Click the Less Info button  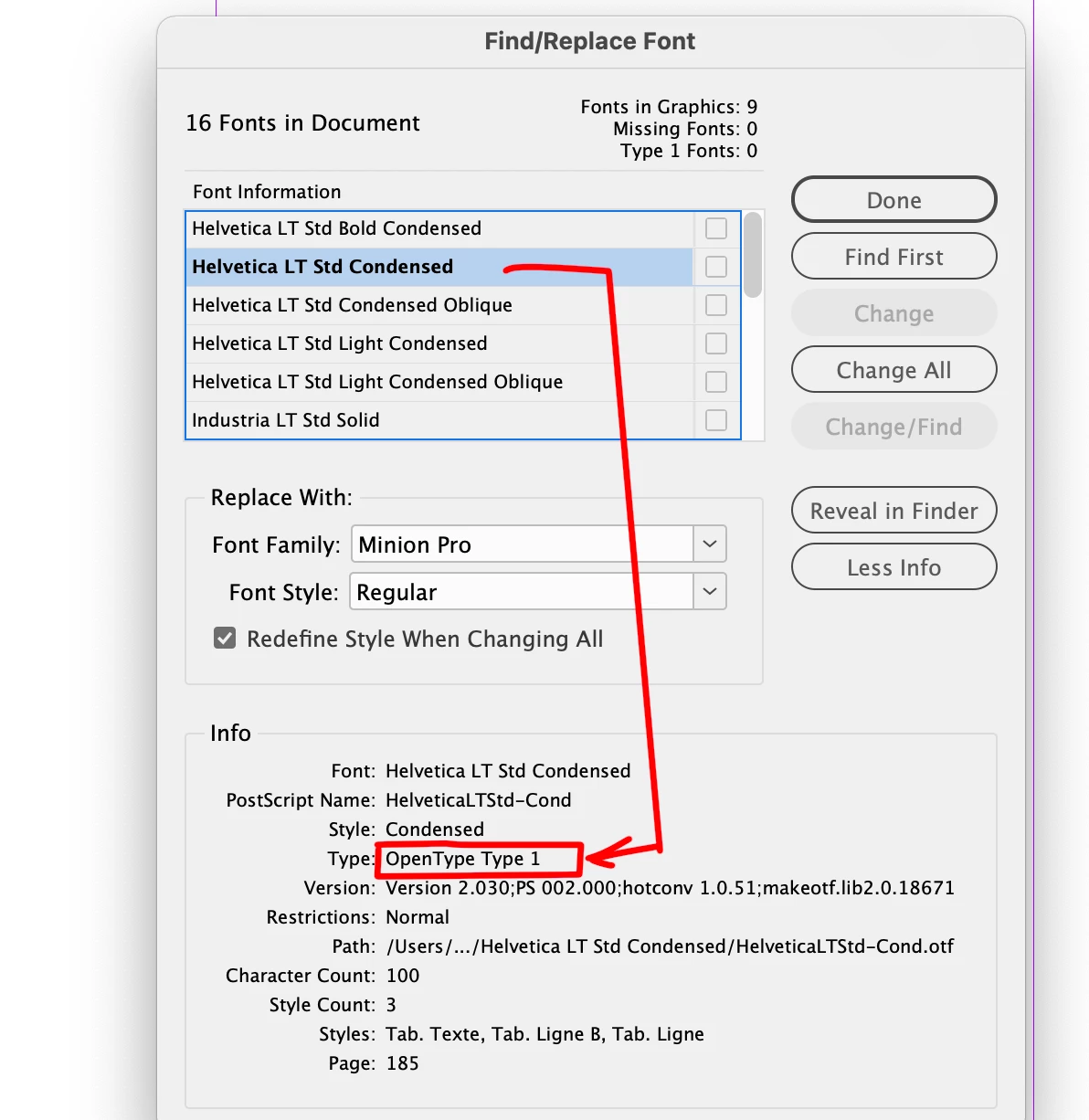click(x=893, y=567)
